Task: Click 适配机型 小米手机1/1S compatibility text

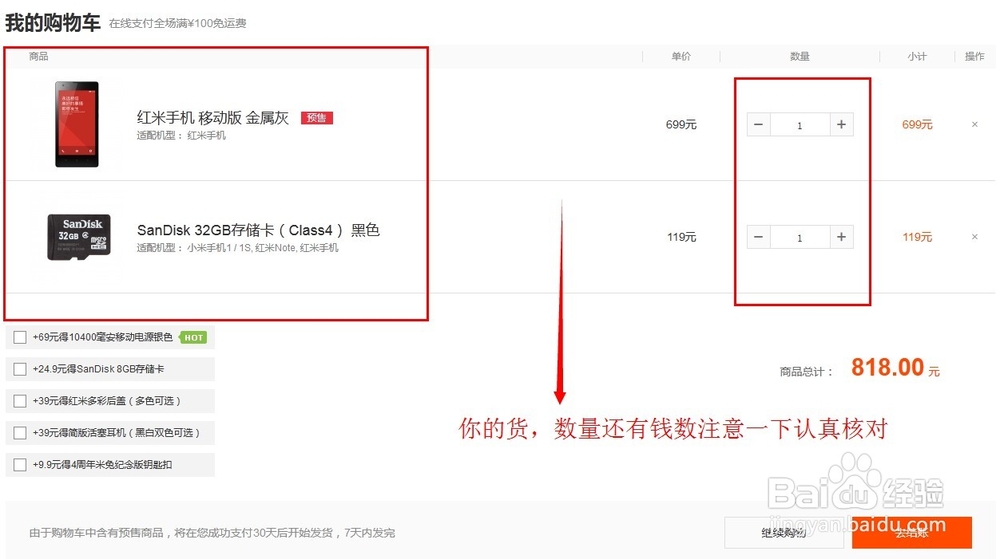Action: [x=237, y=248]
